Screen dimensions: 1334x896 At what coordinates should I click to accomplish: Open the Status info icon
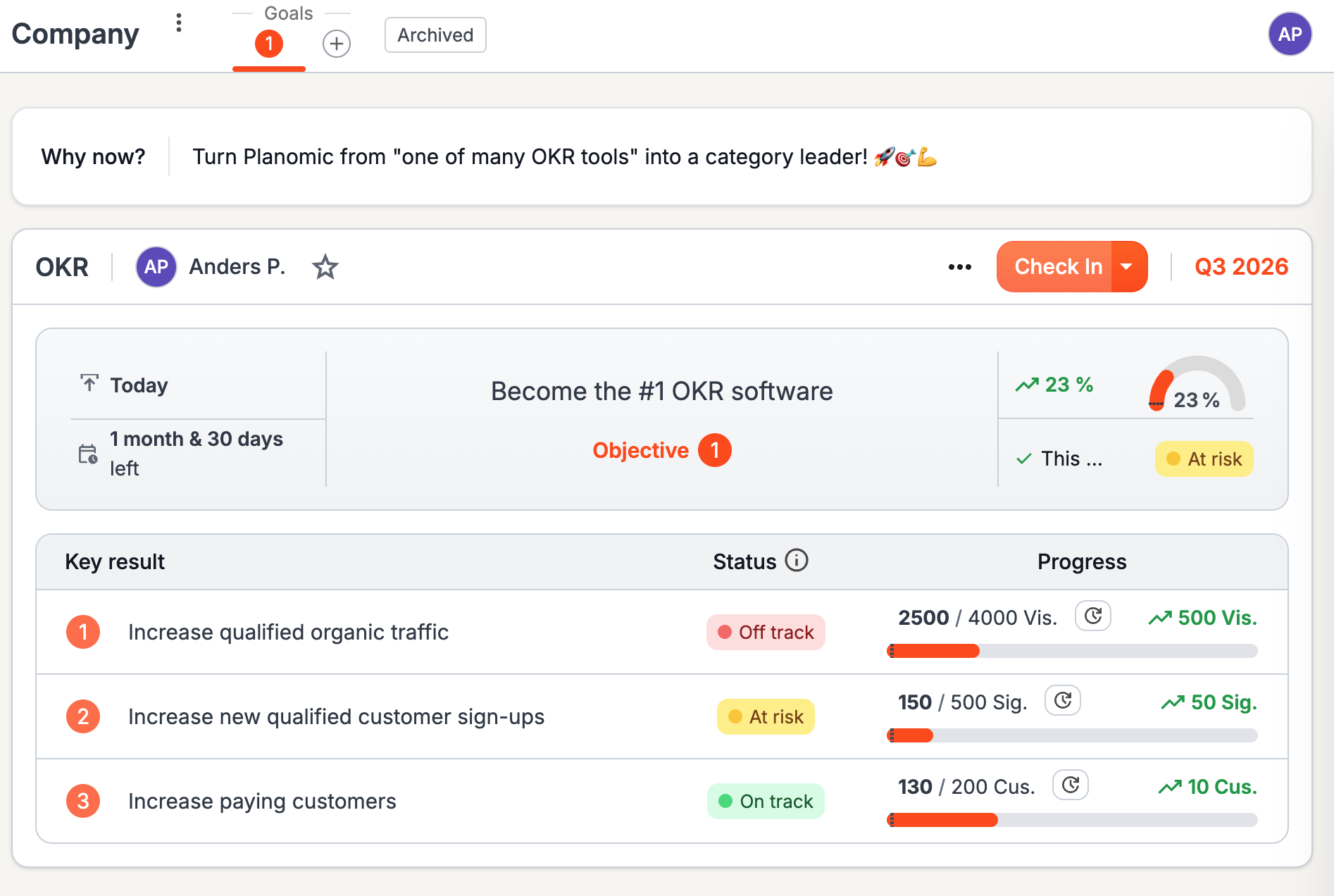[x=797, y=561]
